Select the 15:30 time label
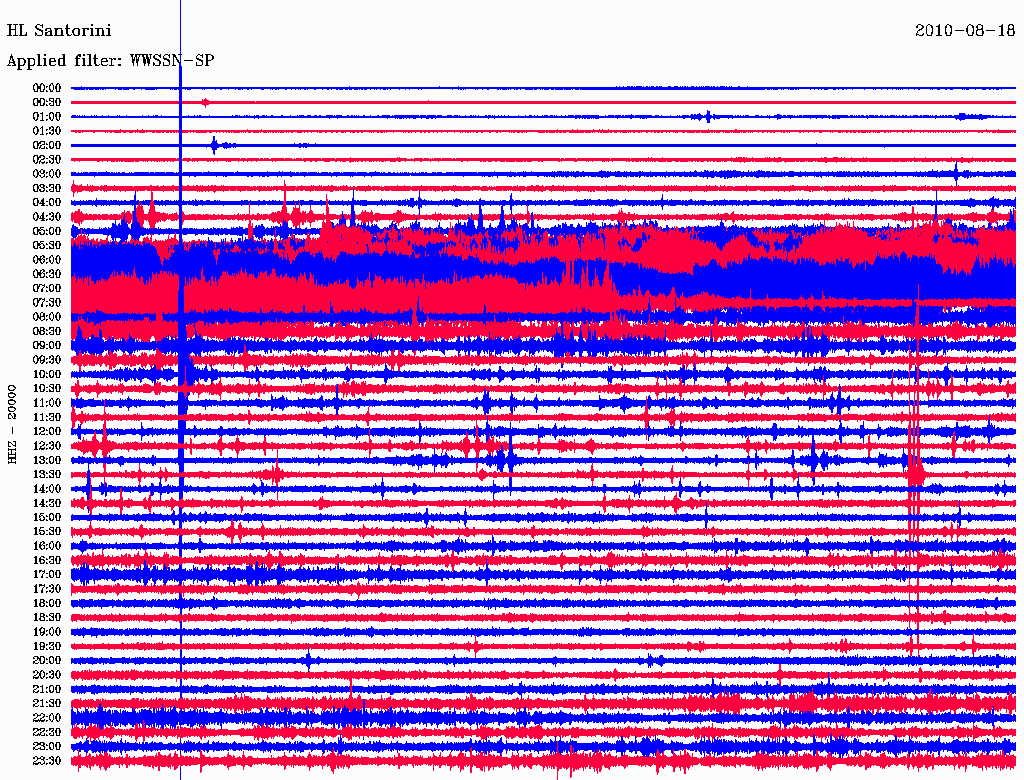The width and height of the screenshot is (1024, 780). click(47, 532)
